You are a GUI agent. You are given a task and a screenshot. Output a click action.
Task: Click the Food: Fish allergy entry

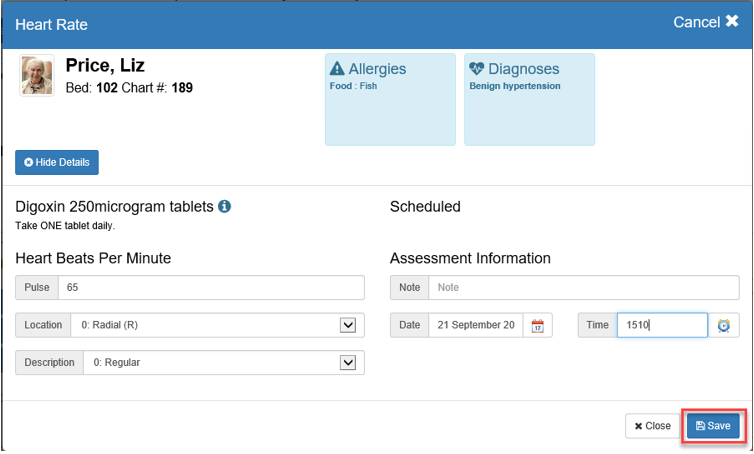click(353, 87)
